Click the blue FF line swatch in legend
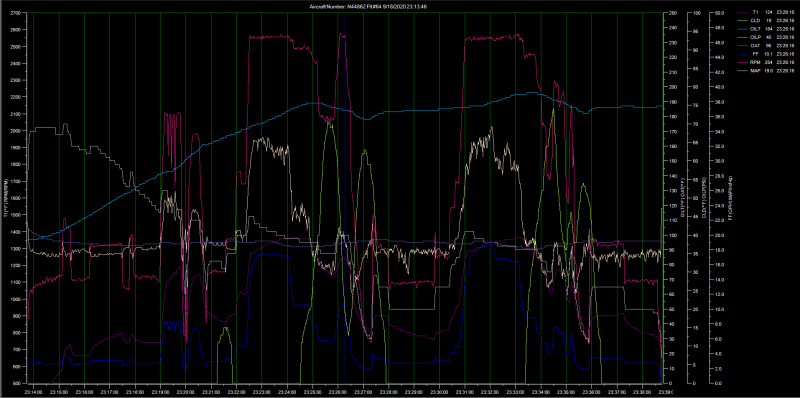 click(743, 54)
